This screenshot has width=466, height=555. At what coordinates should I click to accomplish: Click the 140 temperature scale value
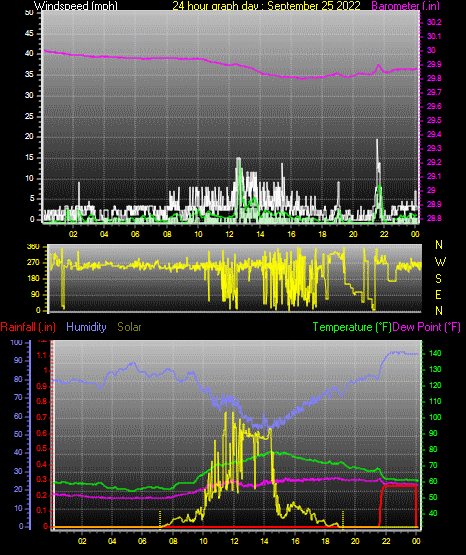click(435, 353)
